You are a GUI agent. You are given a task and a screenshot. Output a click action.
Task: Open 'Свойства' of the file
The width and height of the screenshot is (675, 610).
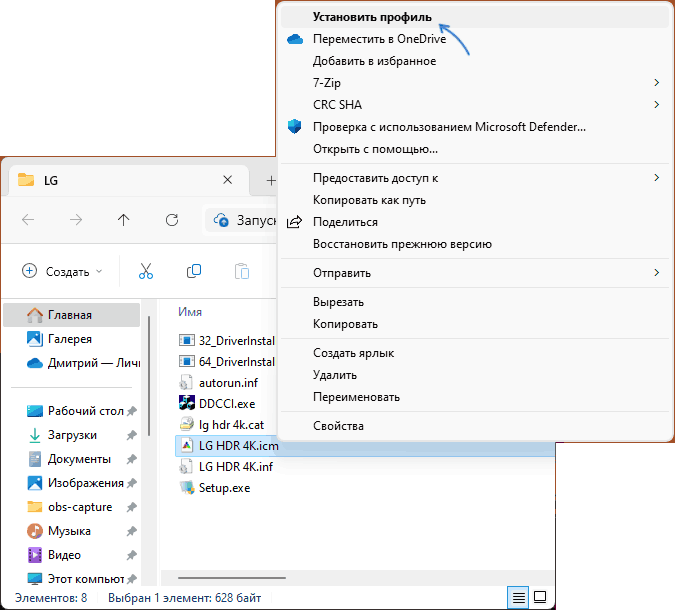475,426
